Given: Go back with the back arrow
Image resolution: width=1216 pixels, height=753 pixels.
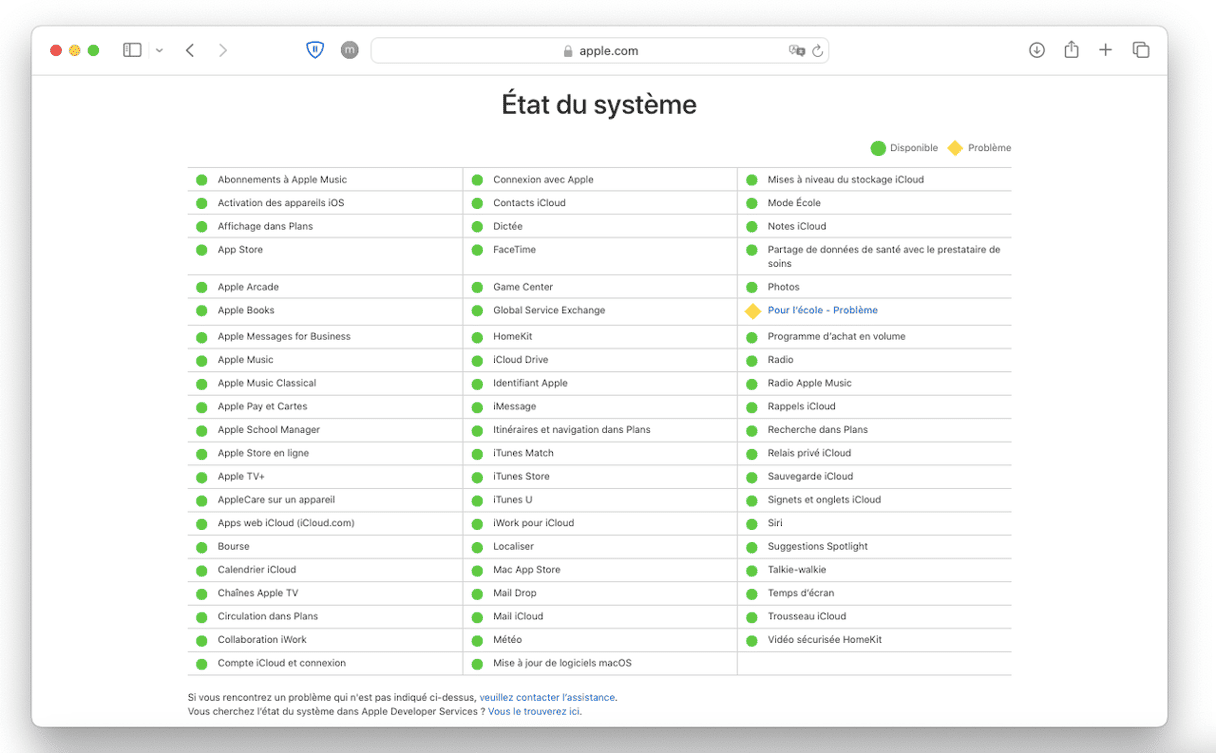Looking at the screenshot, I should point(190,50).
